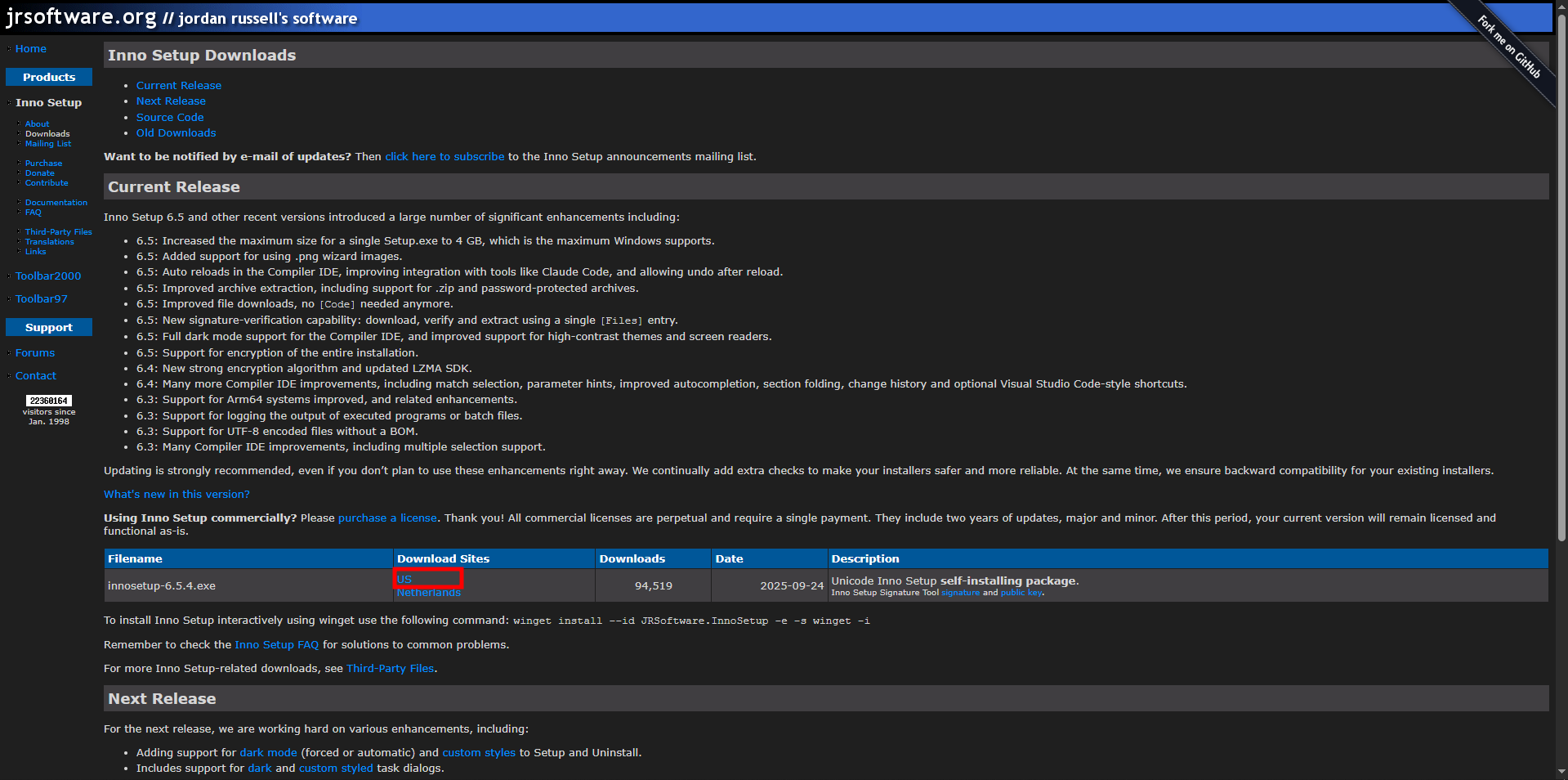Open the Contribute link
Image resolution: width=1568 pixels, height=780 pixels.
click(47, 183)
